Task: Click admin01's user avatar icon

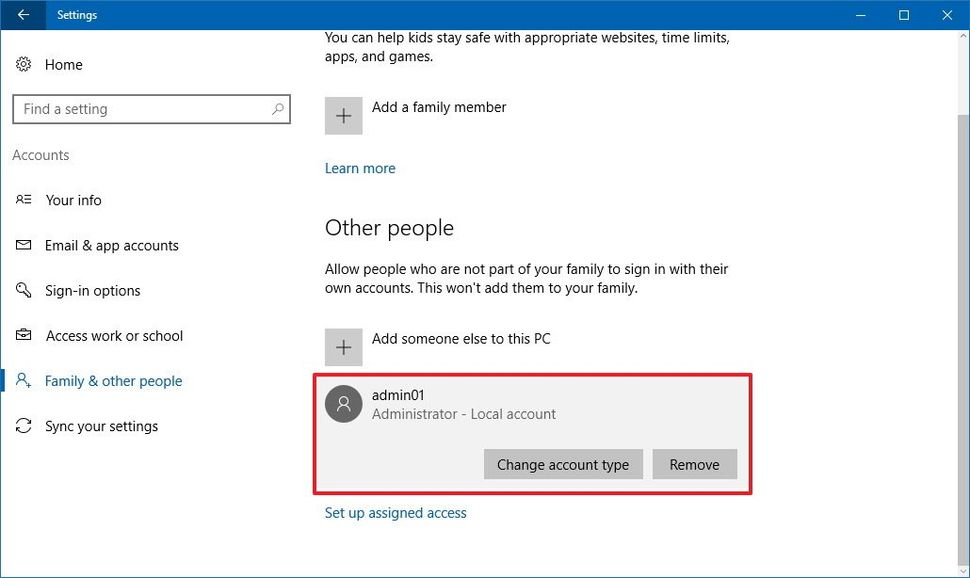Action: pyautogui.click(x=343, y=403)
